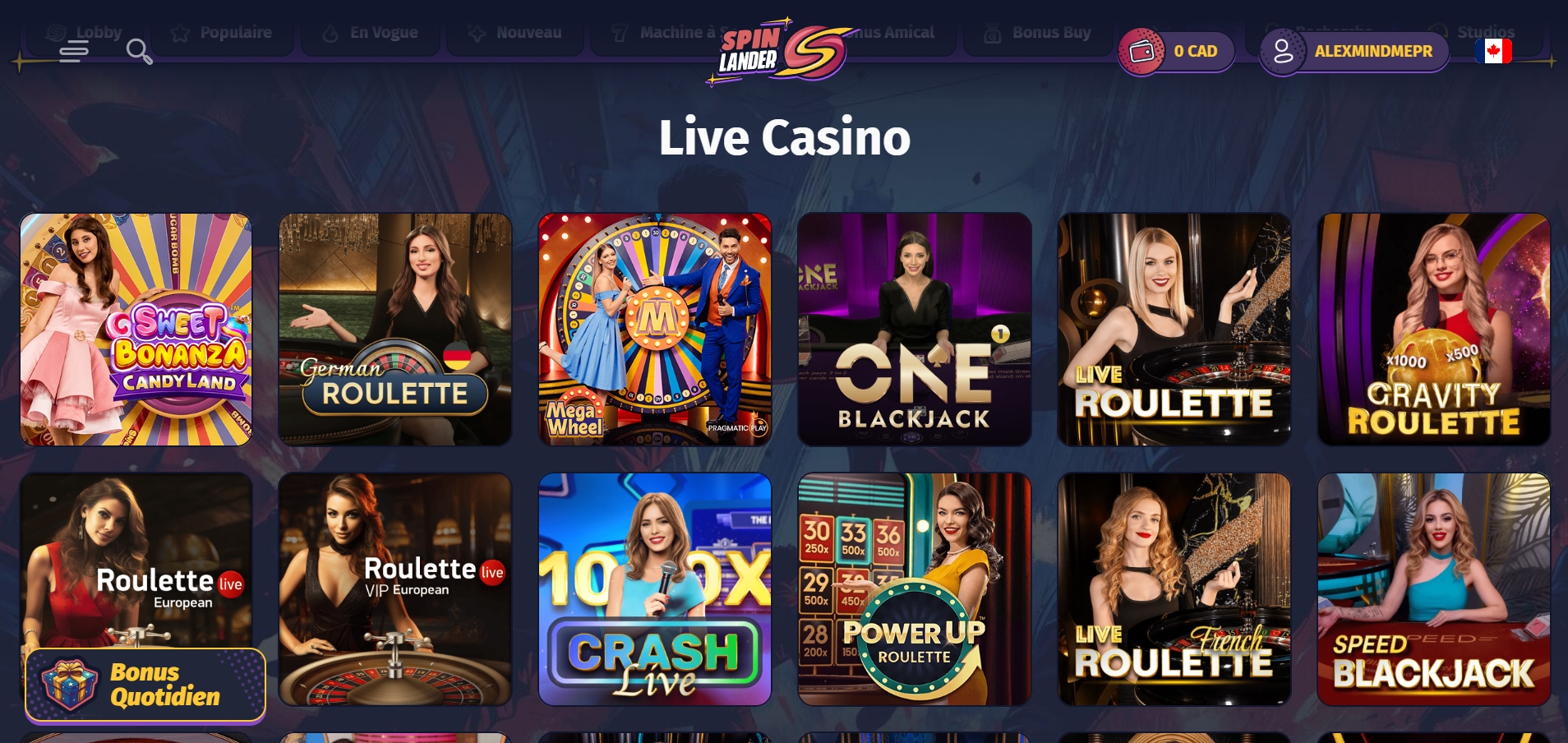Open the 0 CAD balance button

pyautogui.click(x=1177, y=52)
